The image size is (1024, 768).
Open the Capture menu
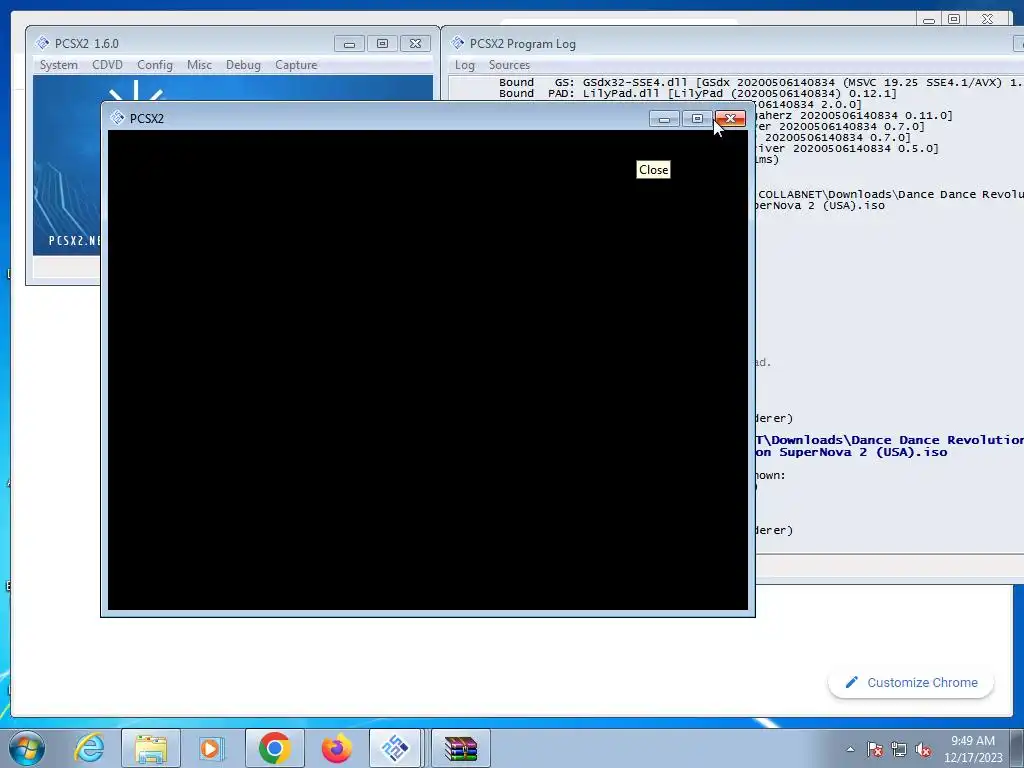point(296,65)
